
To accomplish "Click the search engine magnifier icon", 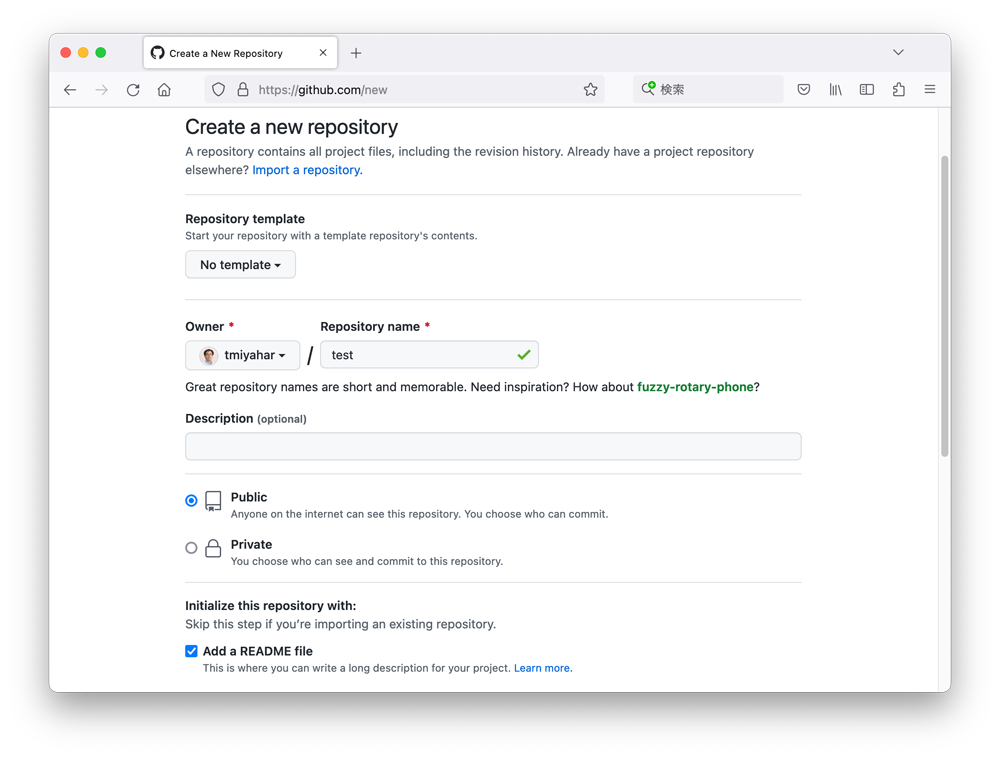I will point(648,89).
